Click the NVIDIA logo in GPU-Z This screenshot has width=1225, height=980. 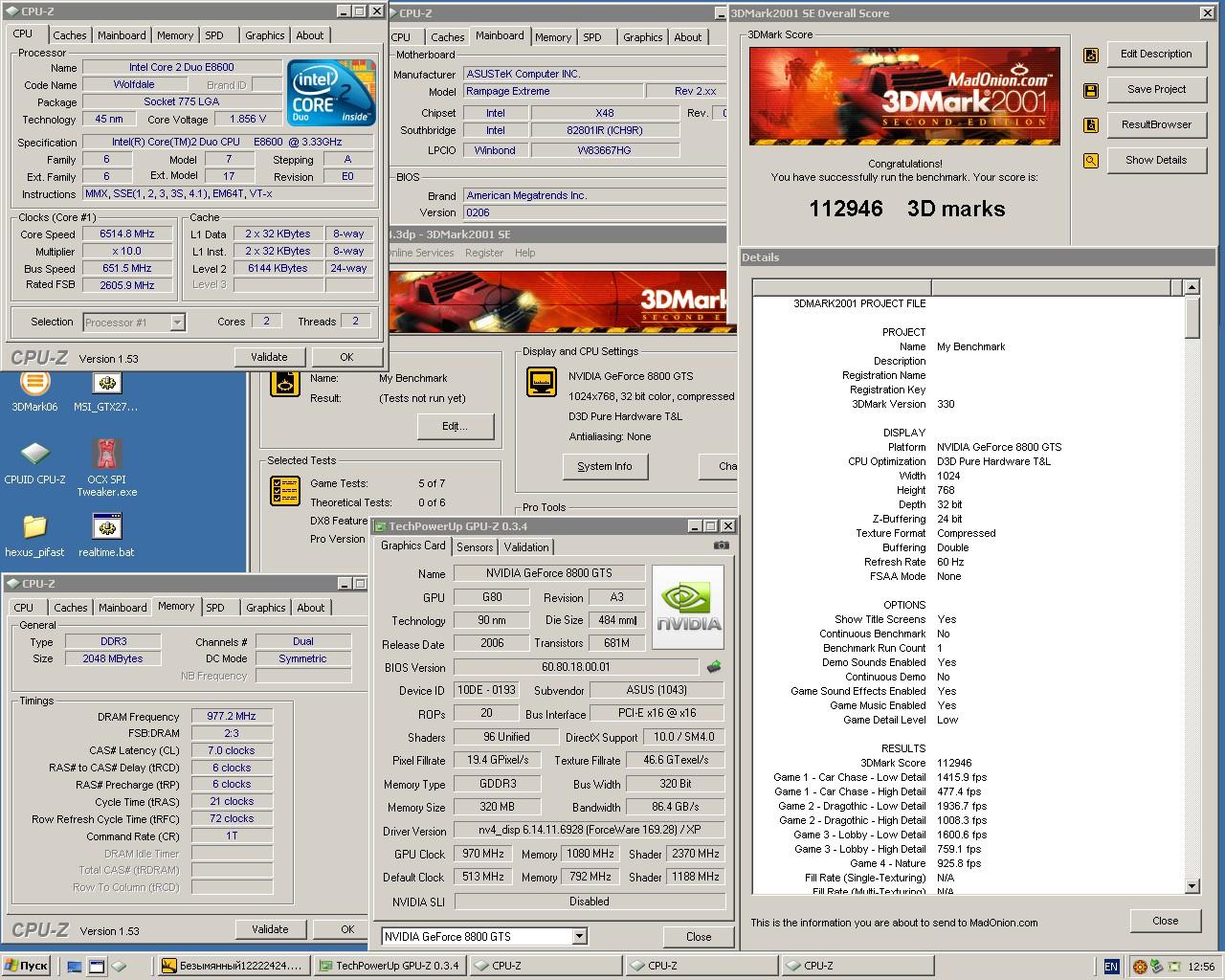click(688, 607)
